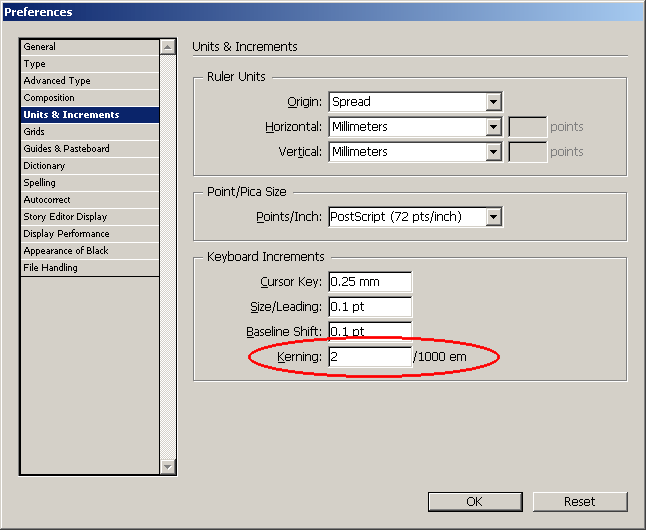The width and height of the screenshot is (646, 530).
Task: Click the Horizontal label
Action: coord(293,127)
